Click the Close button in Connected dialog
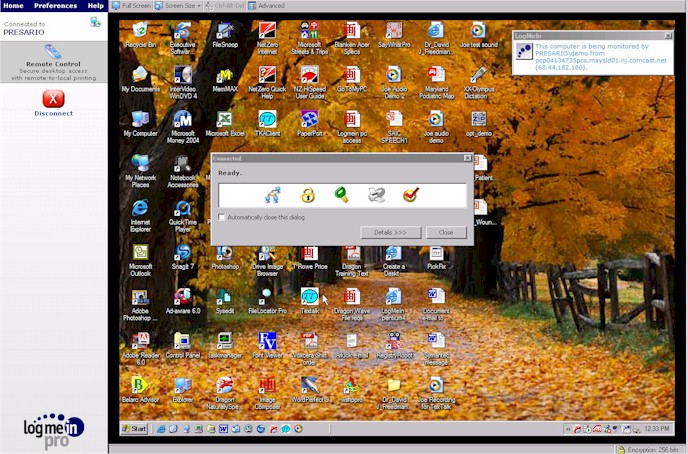The image size is (688, 454). 446,232
